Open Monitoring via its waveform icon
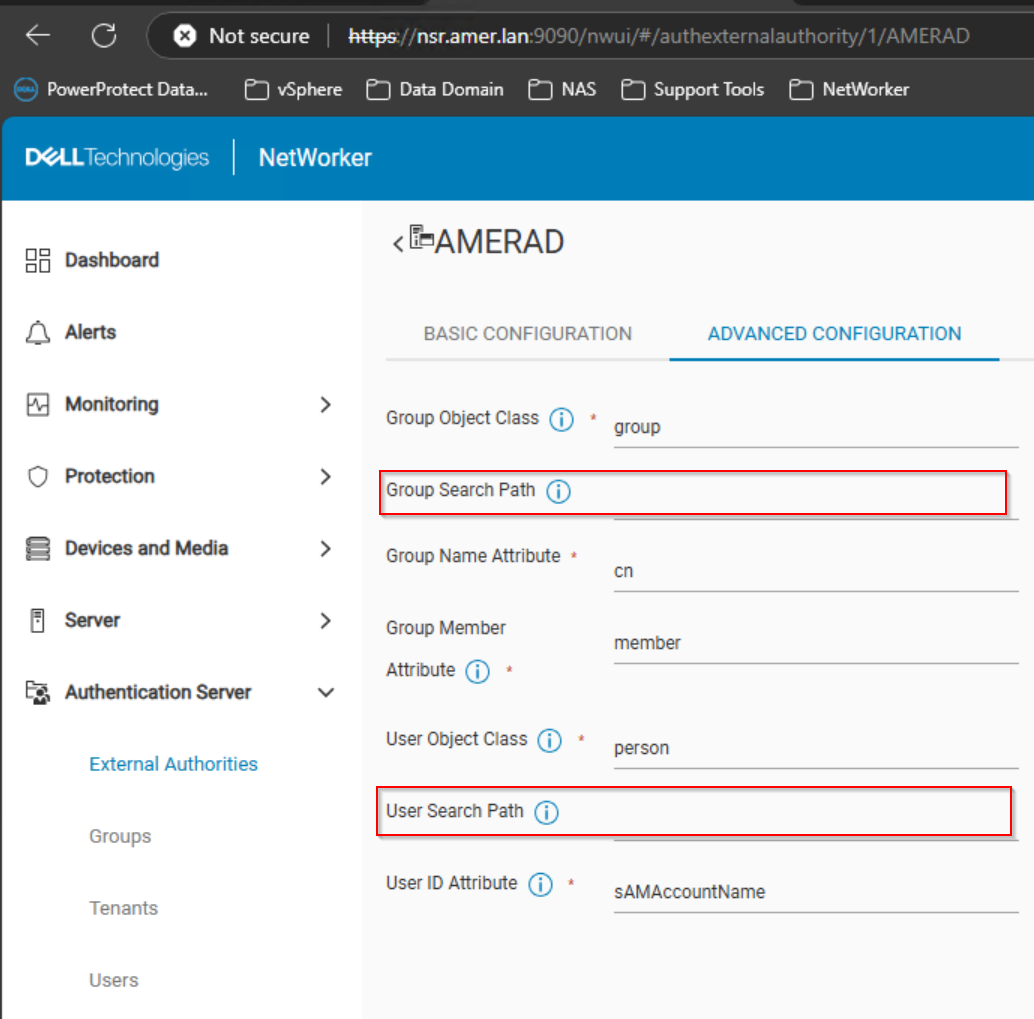 point(38,403)
